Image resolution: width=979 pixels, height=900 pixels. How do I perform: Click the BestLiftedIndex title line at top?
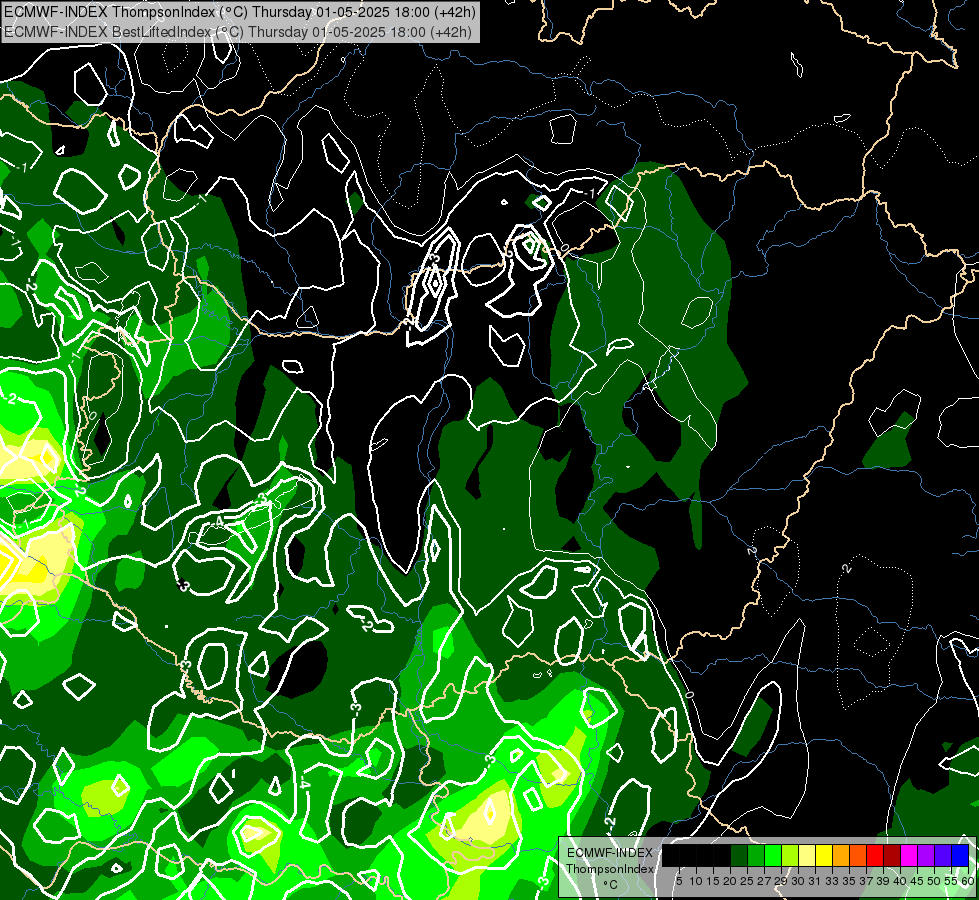[238, 31]
